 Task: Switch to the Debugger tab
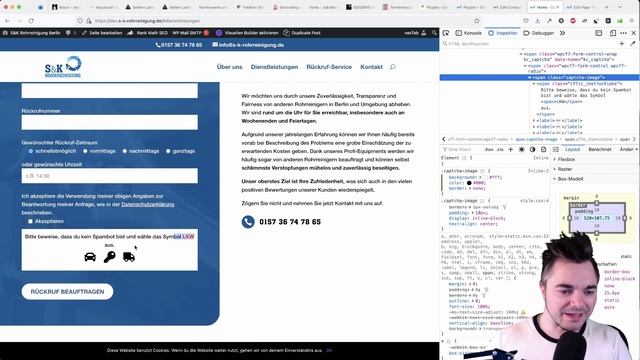538,33
